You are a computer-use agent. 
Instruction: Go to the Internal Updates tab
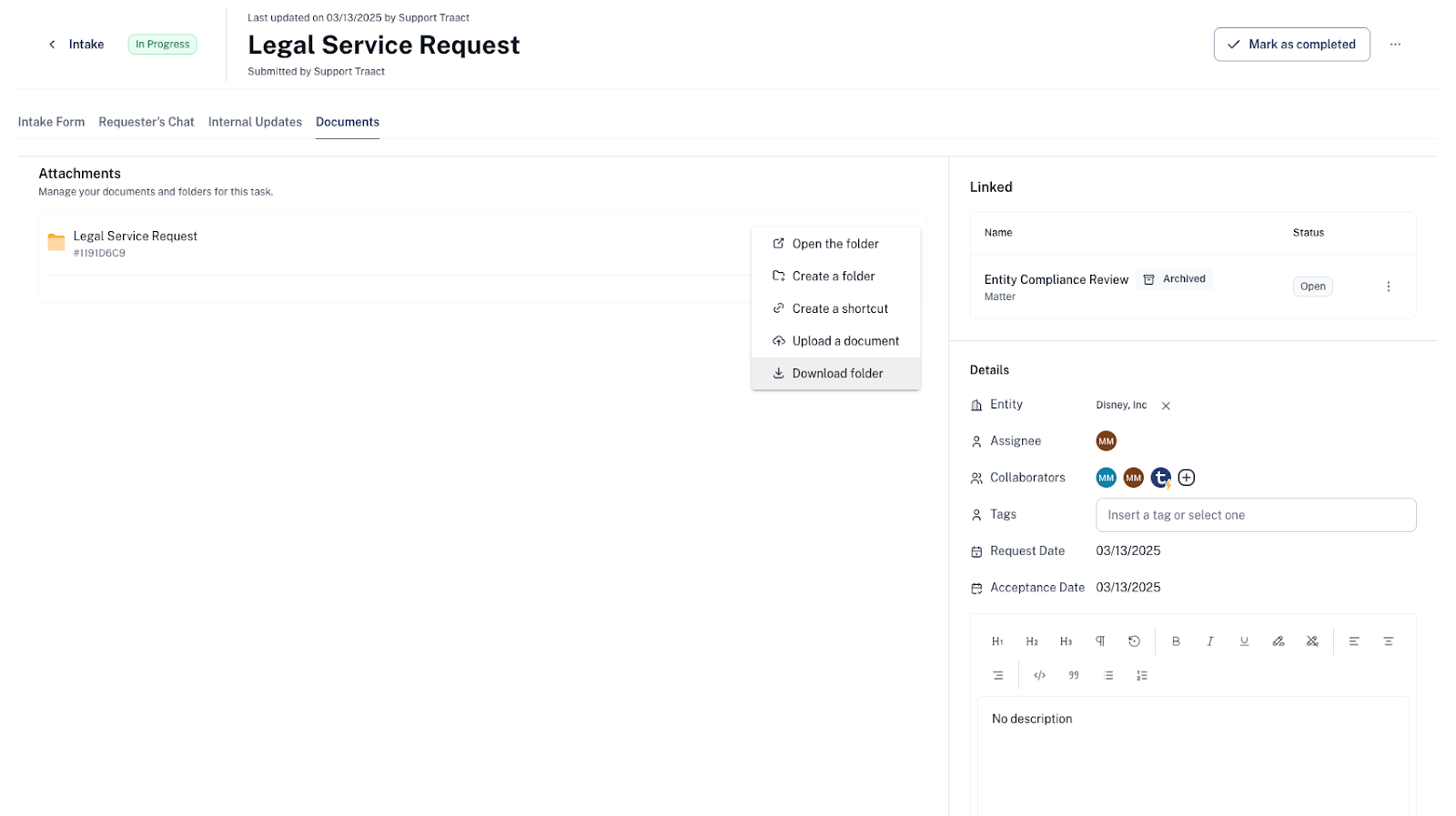[x=255, y=122]
